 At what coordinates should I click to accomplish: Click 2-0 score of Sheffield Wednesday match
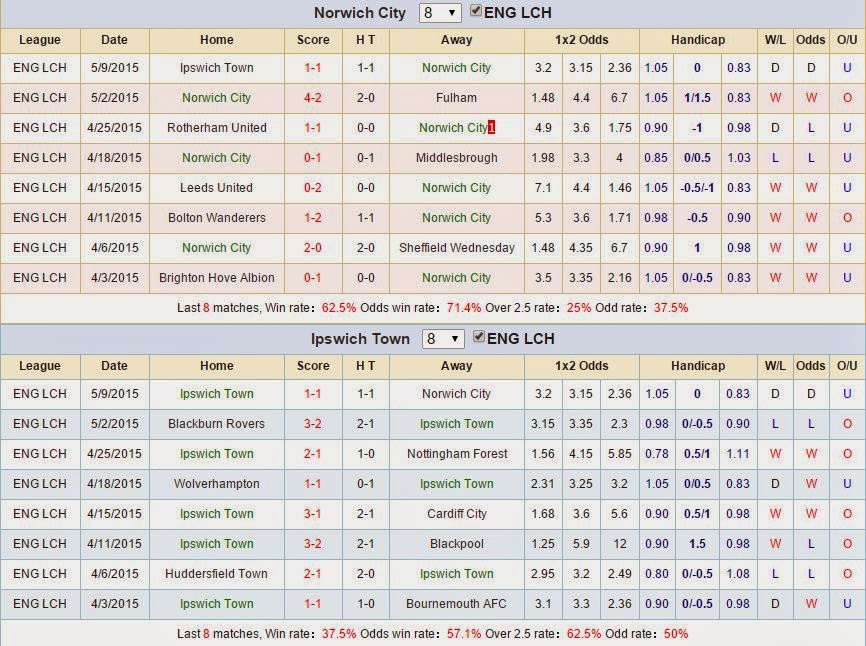pos(313,248)
